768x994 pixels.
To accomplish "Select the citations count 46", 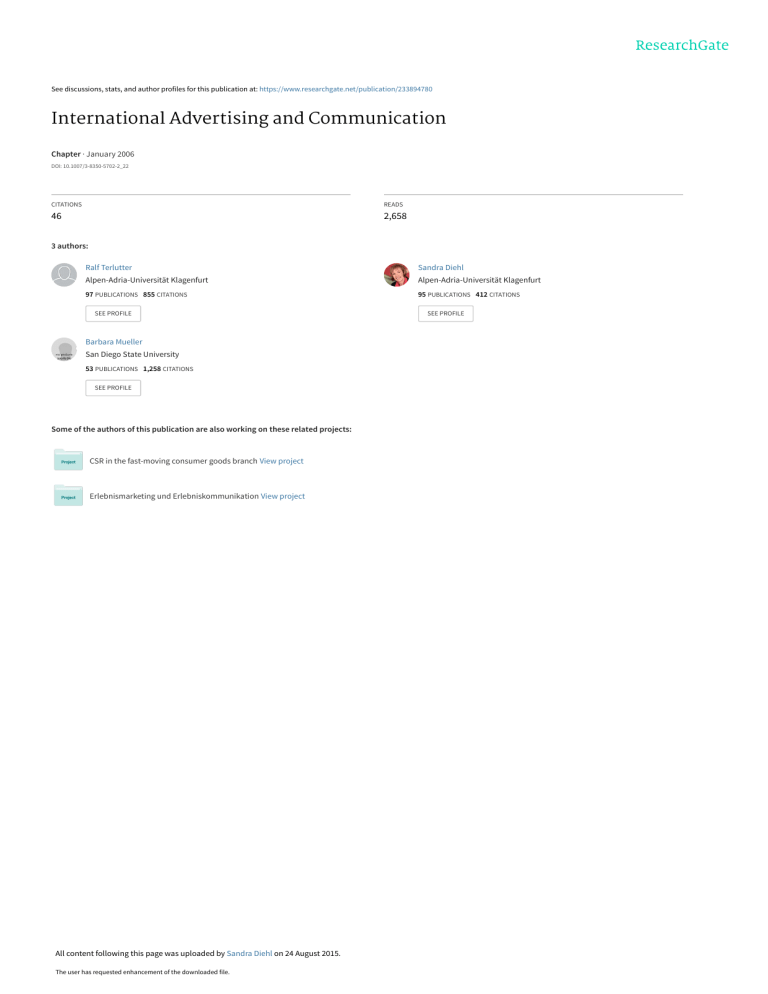I will [x=56, y=216].
